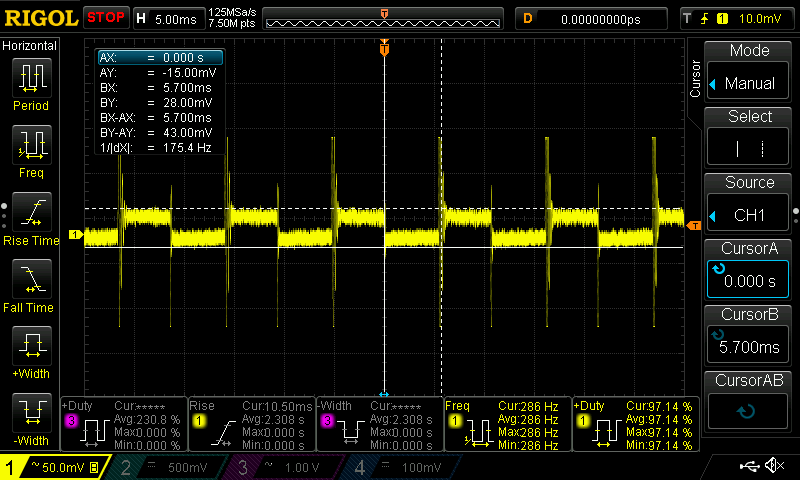Click the 1/|dX| = 175.4 Hz readout

click(156, 148)
